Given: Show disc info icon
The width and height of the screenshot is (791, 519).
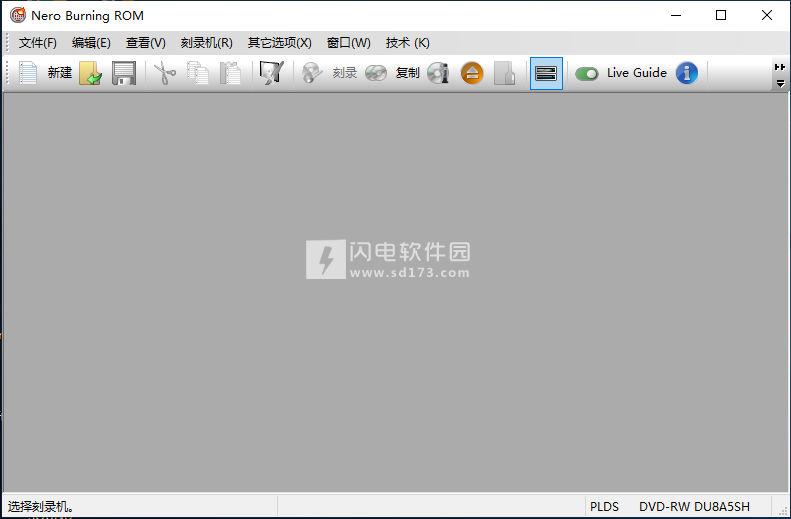Looking at the screenshot, I should coord(438,73).
